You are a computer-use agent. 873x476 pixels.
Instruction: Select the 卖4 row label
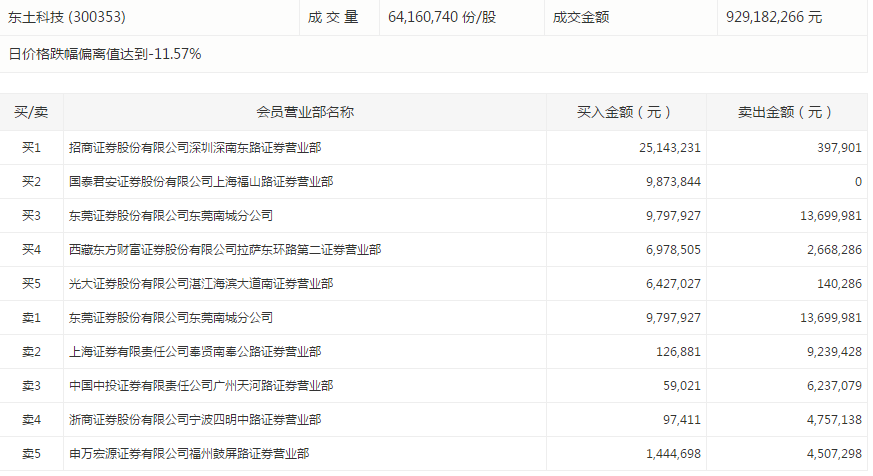click(x=31, y=419)
